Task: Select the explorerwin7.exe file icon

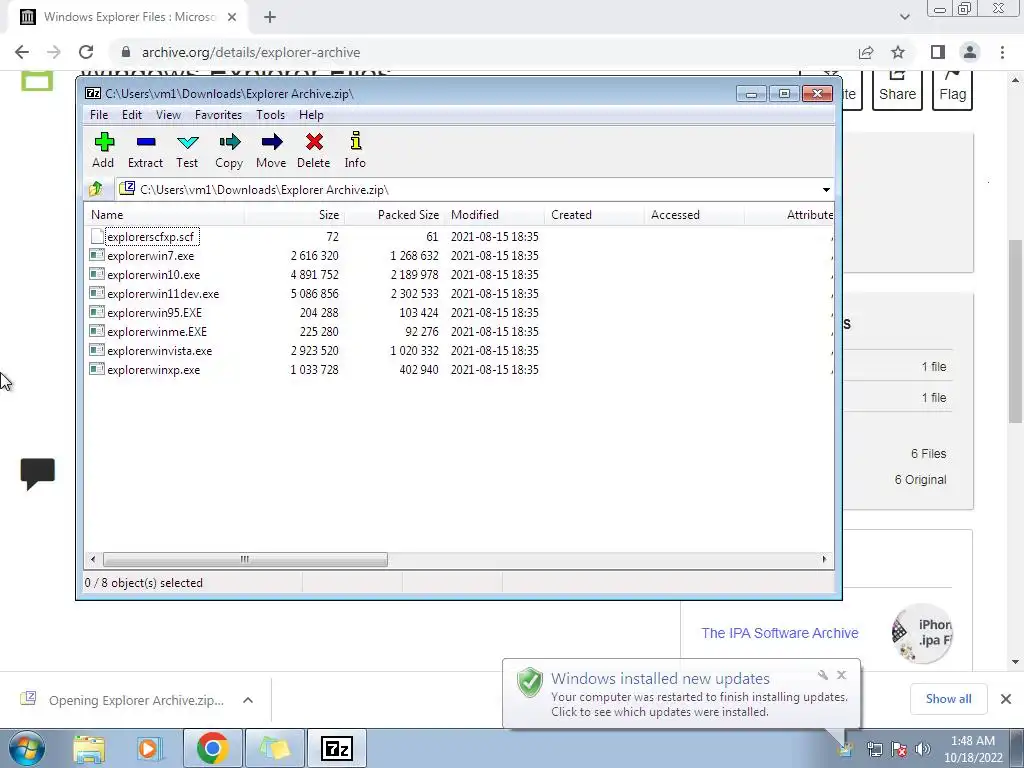Action: pyautogui.click(x=97, y=255)
